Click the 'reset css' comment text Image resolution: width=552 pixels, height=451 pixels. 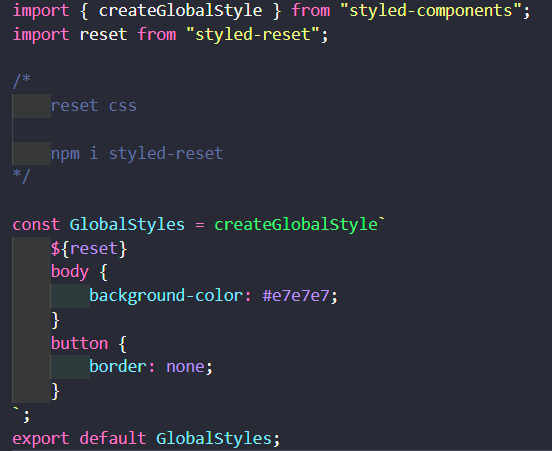94,106
